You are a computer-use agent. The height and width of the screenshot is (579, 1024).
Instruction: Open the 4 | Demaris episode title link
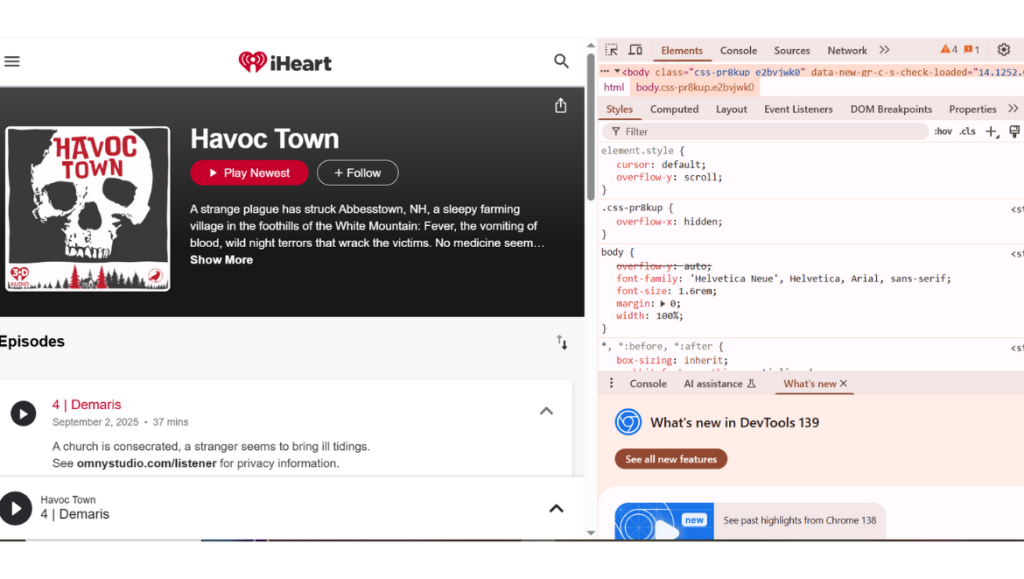(x=87, y=405)
